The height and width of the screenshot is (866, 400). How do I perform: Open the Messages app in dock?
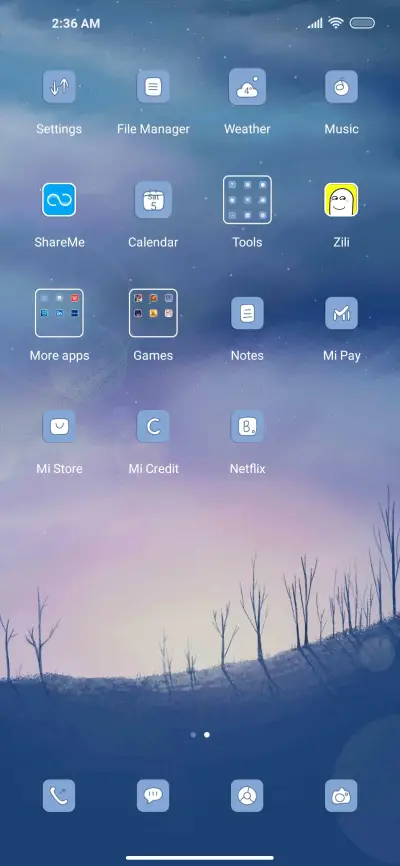coord(153,796)
